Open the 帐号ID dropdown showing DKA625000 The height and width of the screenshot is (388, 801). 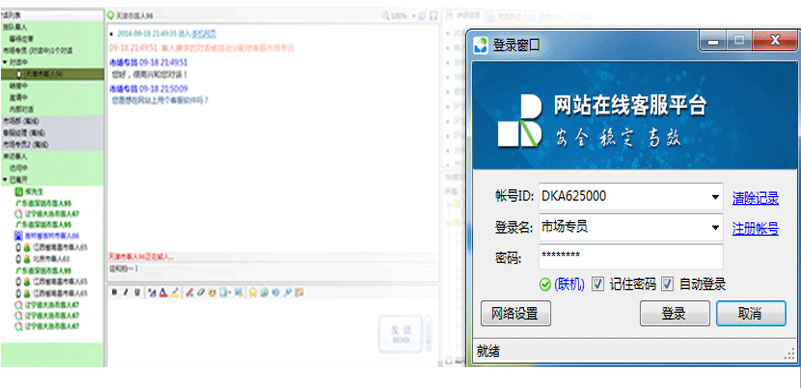tap(715, 197)
